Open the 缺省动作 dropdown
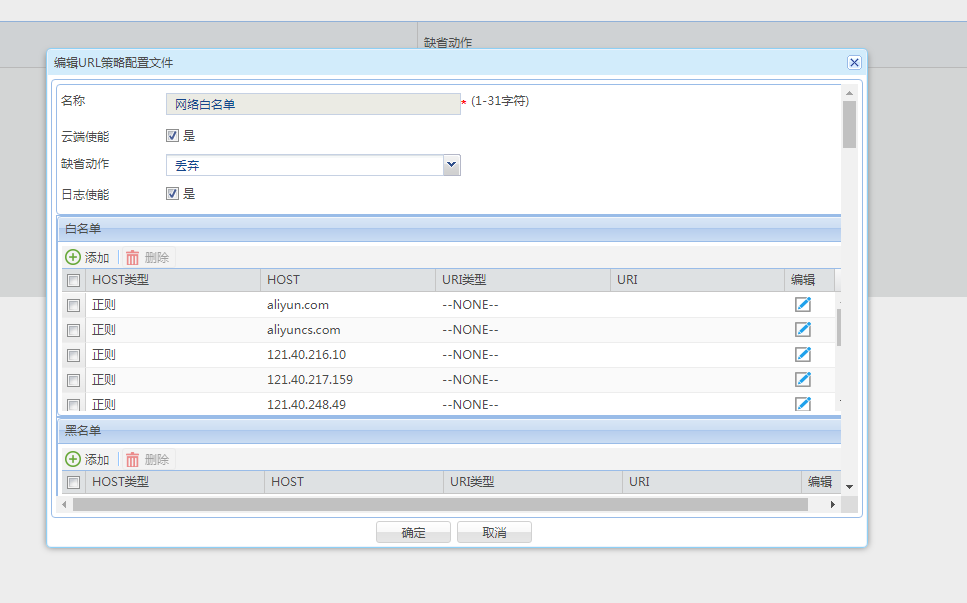The image size is (967, 603). (x=451, y=165)
